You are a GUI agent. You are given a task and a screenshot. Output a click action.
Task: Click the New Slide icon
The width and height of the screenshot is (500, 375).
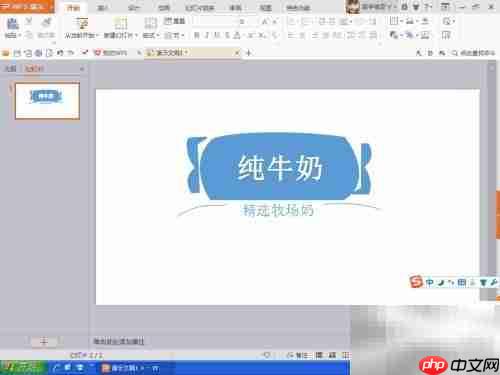click(120, 23)
